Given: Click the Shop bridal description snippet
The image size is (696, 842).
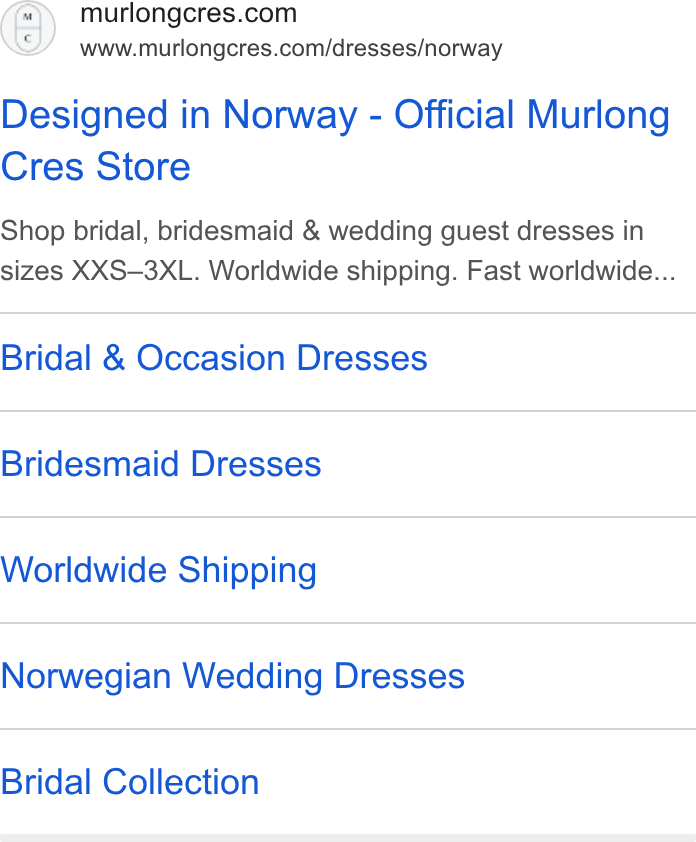Looking at the screenshot, I should click(x=338, y=251).
